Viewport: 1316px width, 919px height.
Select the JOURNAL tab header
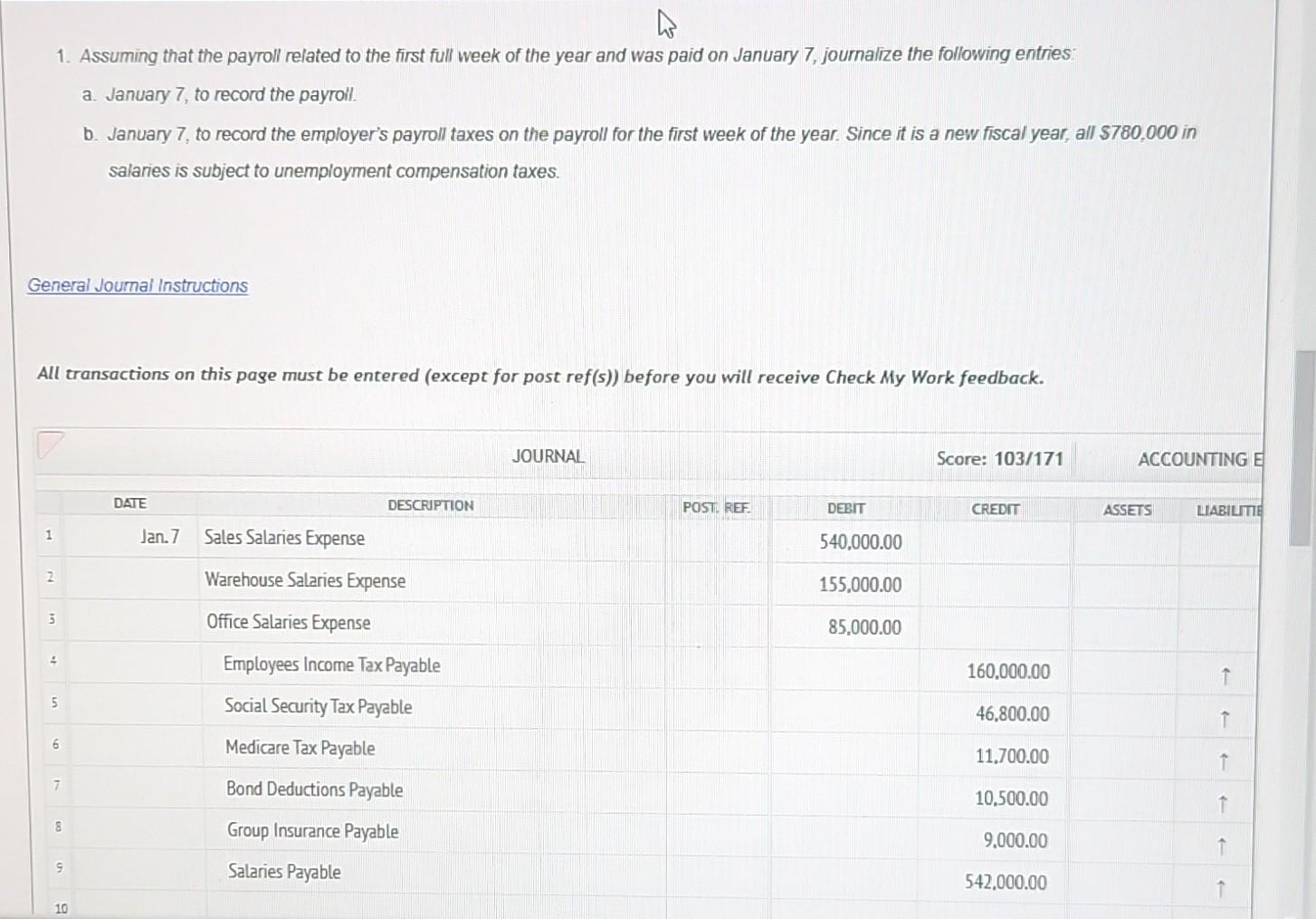[547, 456]
